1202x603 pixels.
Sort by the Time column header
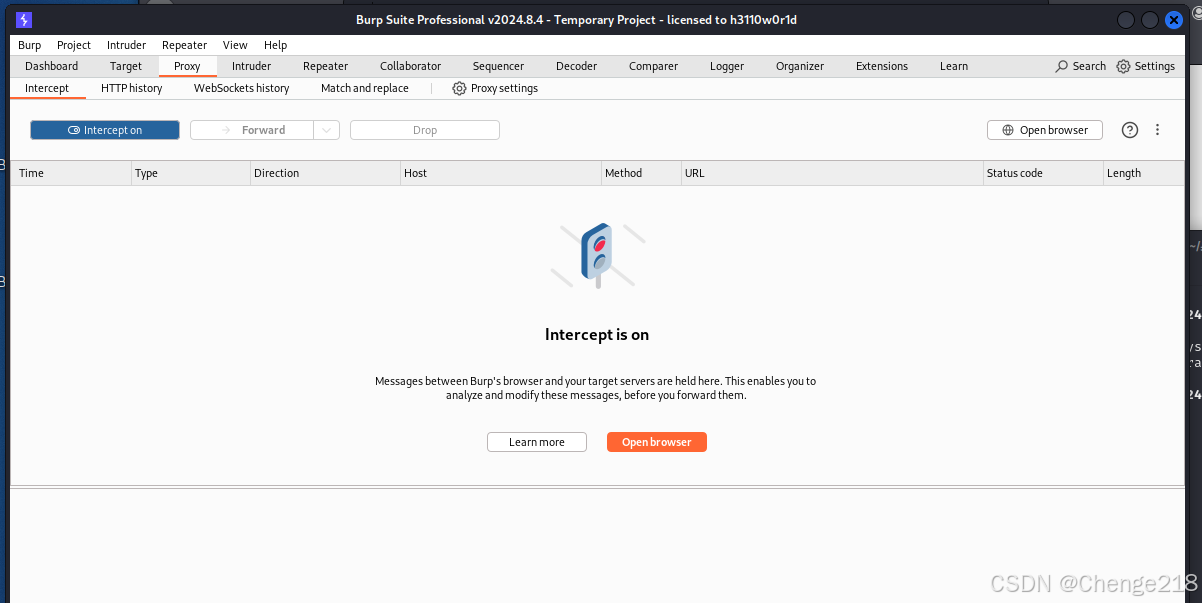point(71,173)
